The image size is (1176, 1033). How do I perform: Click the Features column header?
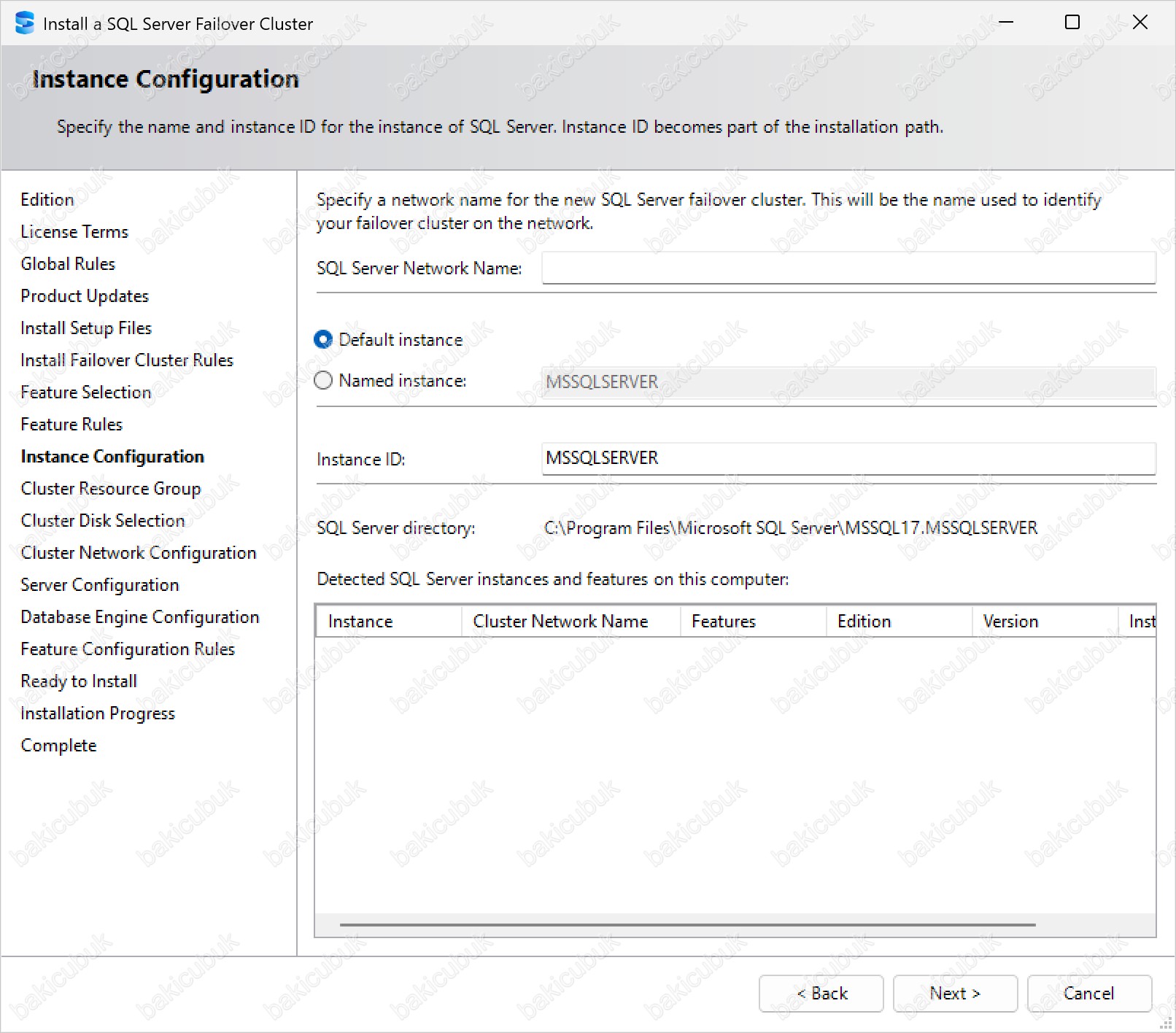(753, 622)
